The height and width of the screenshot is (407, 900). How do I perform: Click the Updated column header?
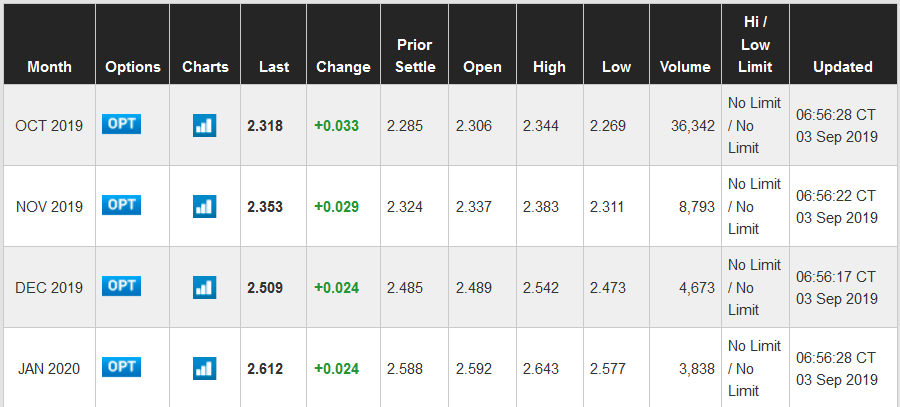coord(842,67)
